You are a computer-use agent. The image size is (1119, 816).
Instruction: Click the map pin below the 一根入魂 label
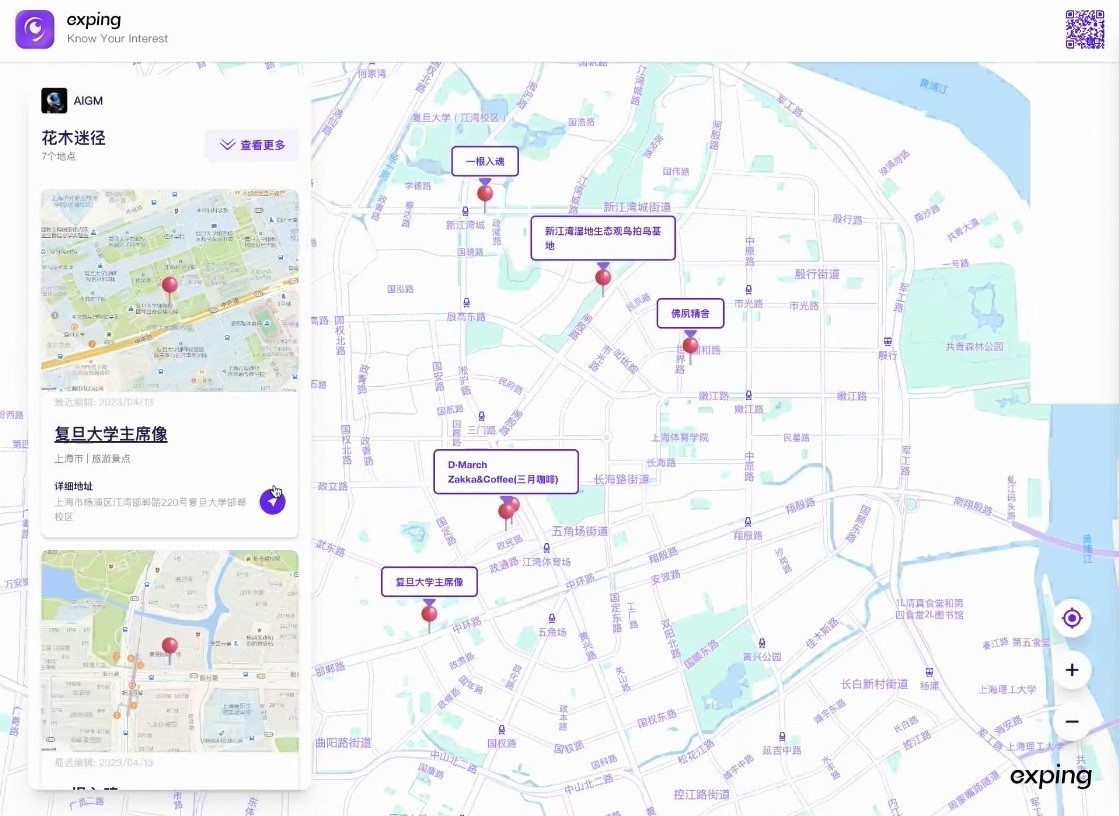(485, 192)
